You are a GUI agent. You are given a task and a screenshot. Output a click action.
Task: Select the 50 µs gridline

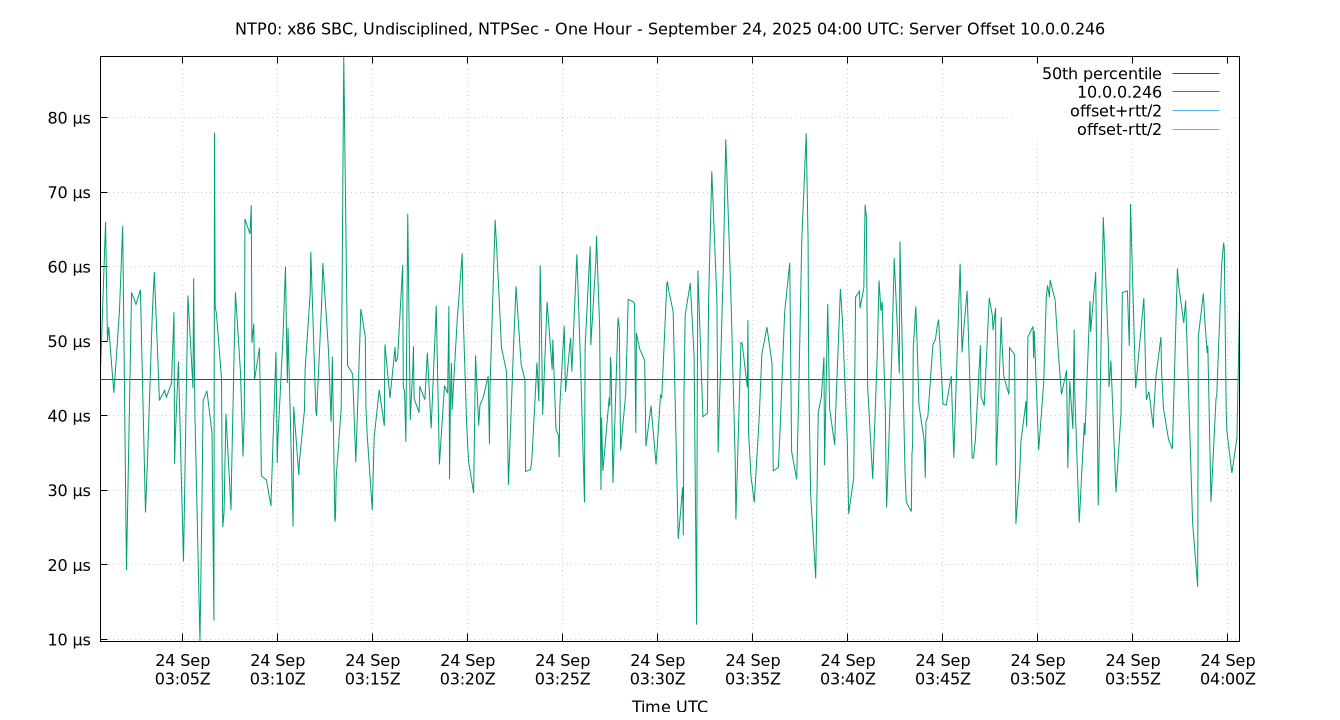coord(600,340)
